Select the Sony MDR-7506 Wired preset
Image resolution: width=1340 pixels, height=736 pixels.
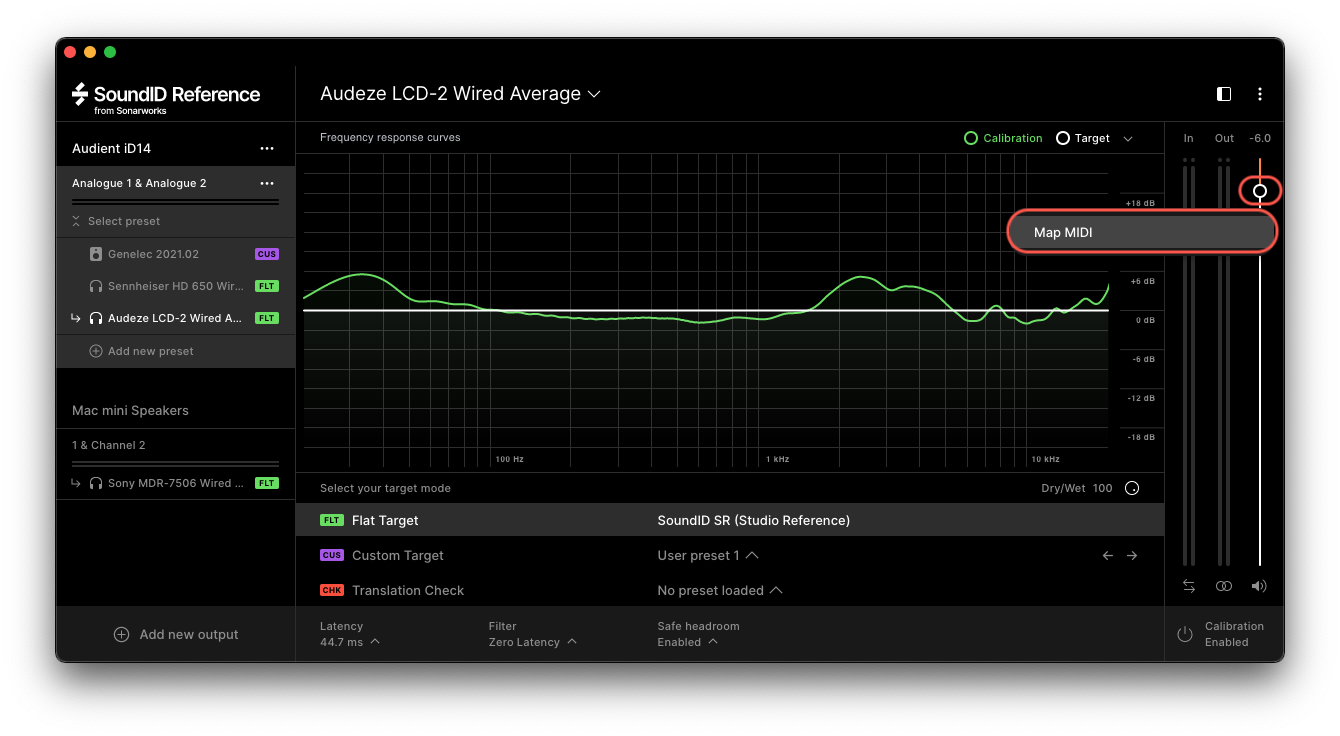coord(175,483)
